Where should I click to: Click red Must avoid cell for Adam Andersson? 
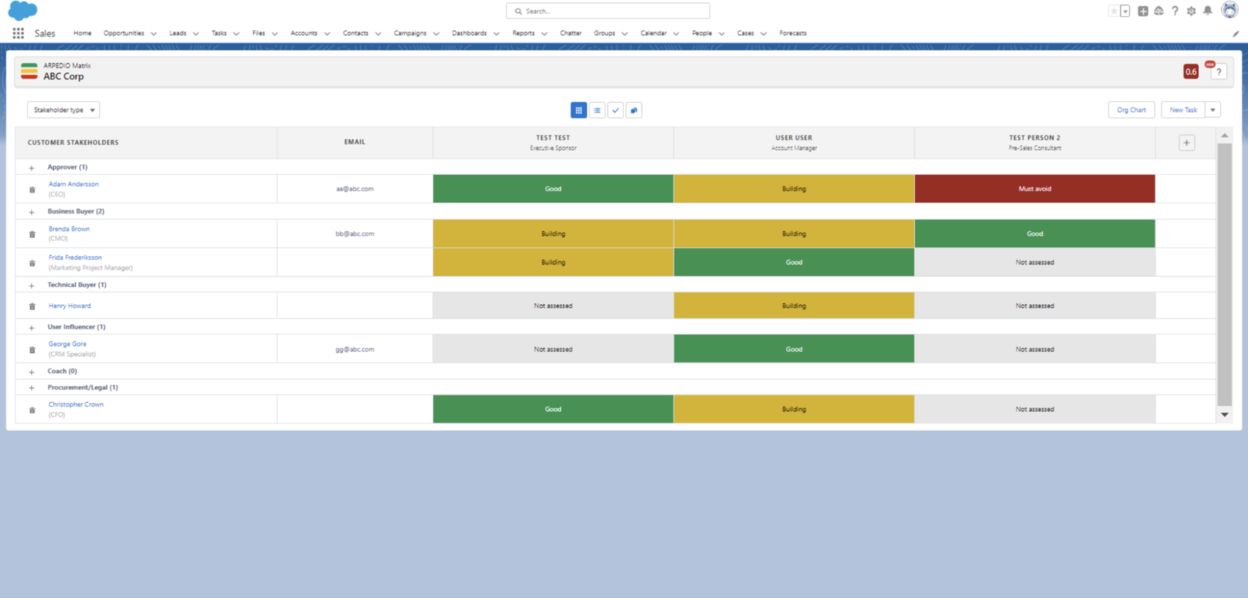[x=1035, y=189]
